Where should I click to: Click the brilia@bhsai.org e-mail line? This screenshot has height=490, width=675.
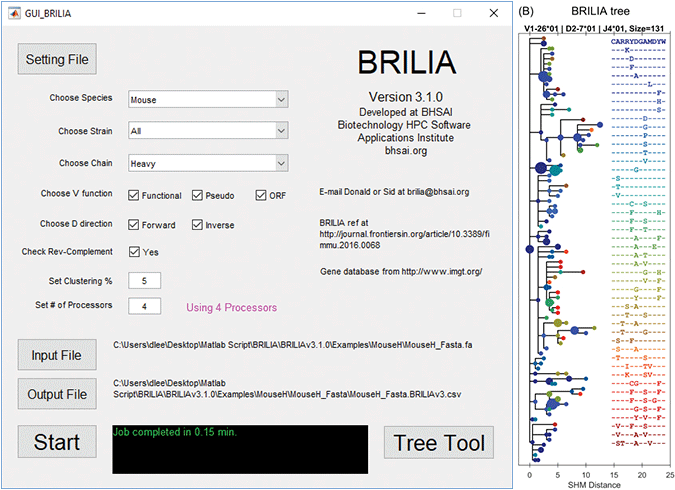coord(394,192)
